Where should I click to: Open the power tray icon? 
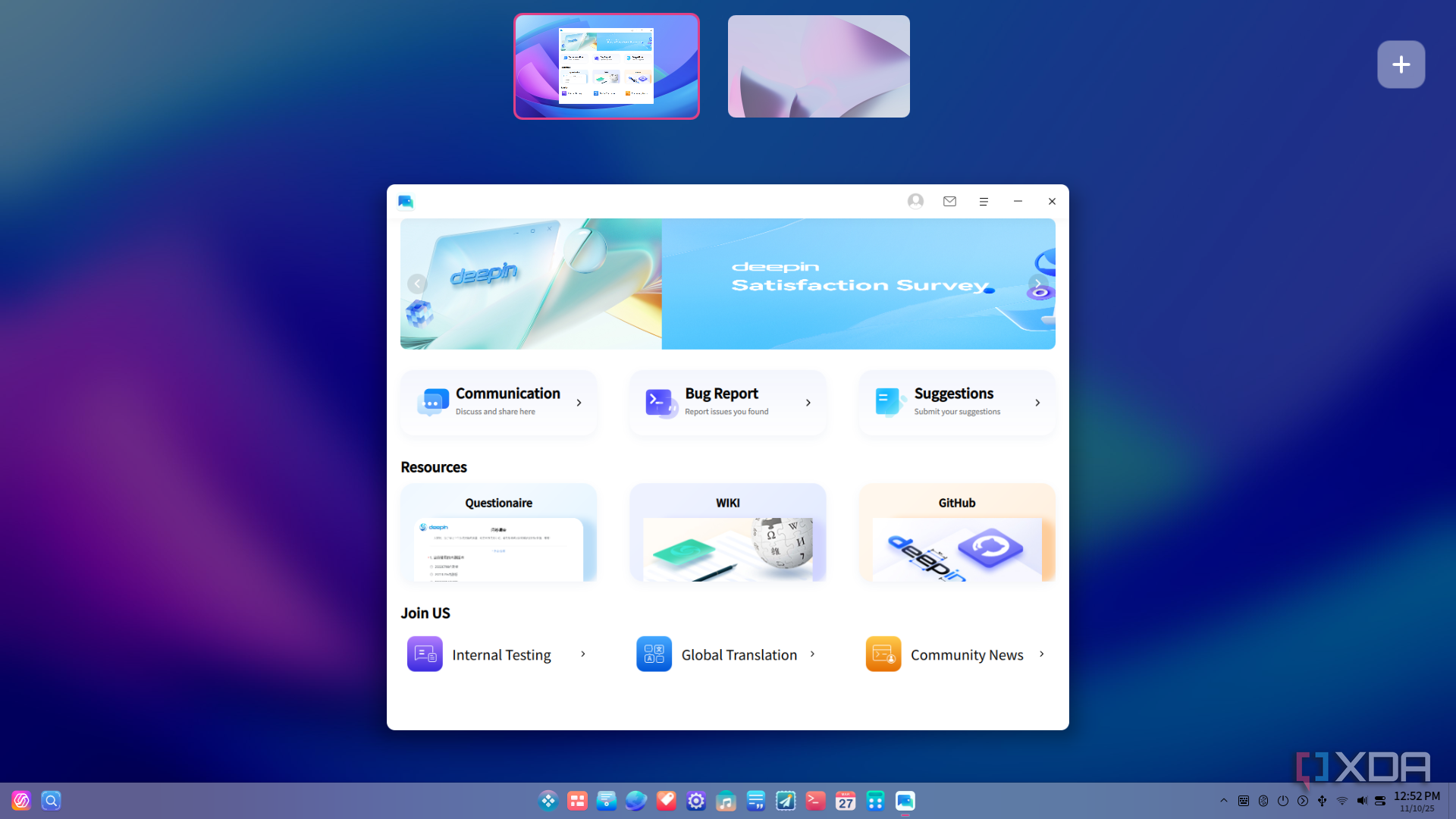point(1283,801)
